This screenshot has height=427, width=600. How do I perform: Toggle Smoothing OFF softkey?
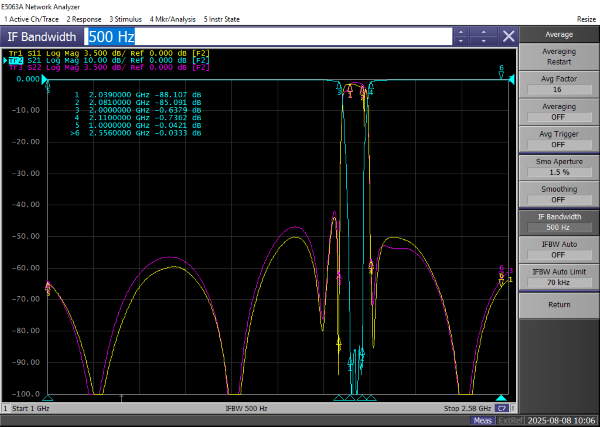pos(558,195)
